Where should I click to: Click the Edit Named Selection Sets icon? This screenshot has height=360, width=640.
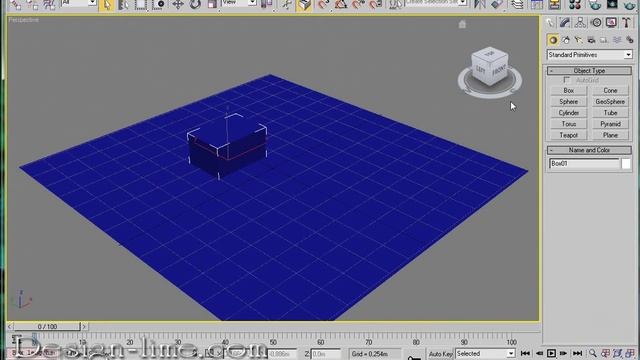coord(395,4)
